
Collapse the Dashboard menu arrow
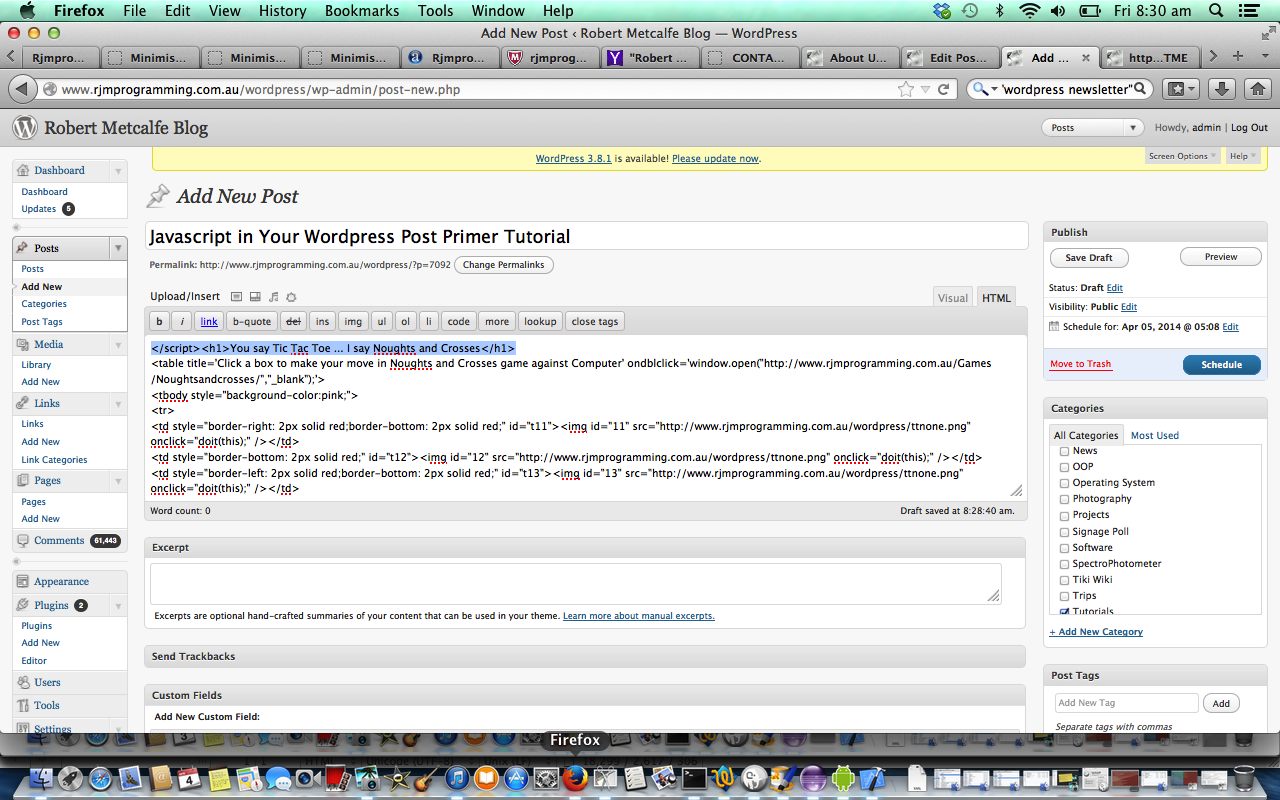pos(118,171)
